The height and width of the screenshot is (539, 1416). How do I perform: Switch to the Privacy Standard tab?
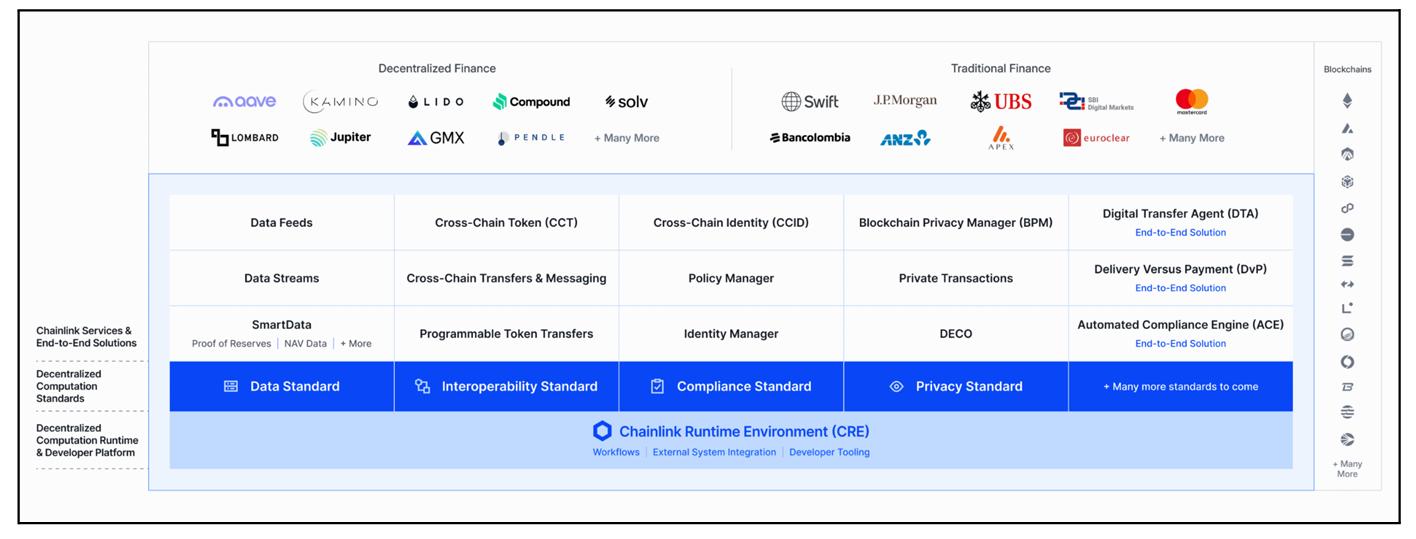pyautogui.click(x=956, y=386)
